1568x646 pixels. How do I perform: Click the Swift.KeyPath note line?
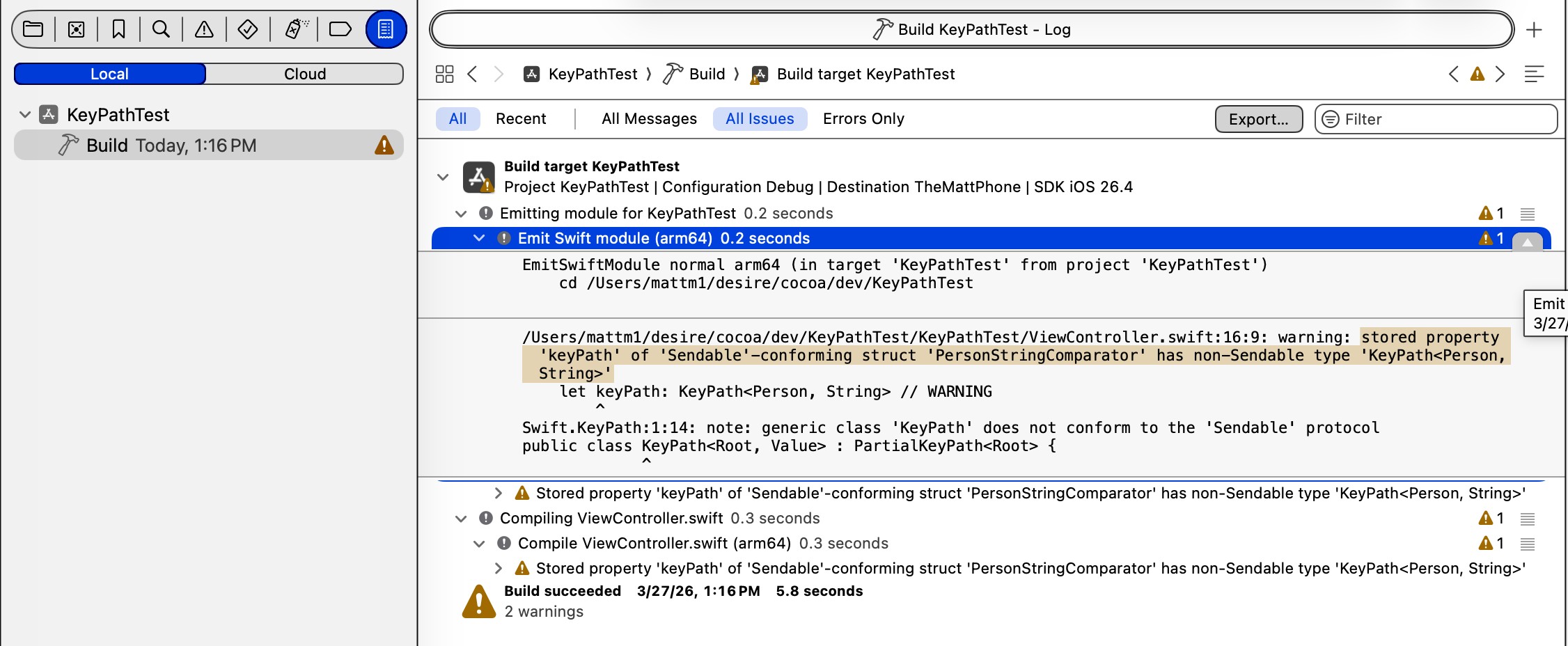951,427
